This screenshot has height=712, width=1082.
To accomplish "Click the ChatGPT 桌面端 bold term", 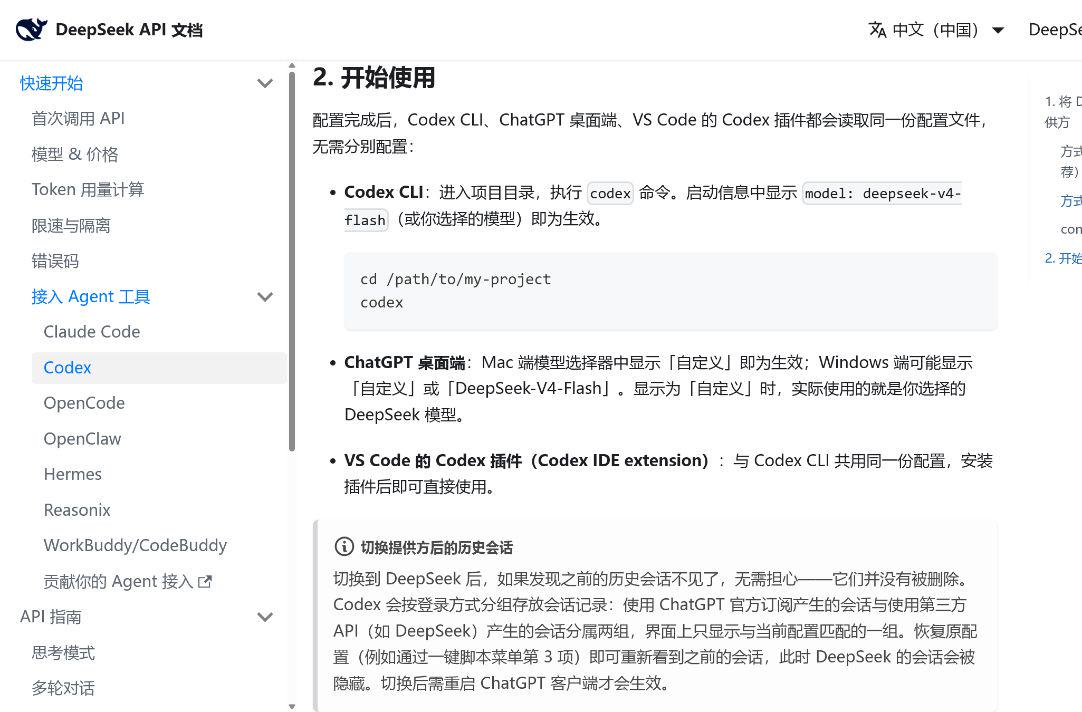I will (x=404, y=363).
